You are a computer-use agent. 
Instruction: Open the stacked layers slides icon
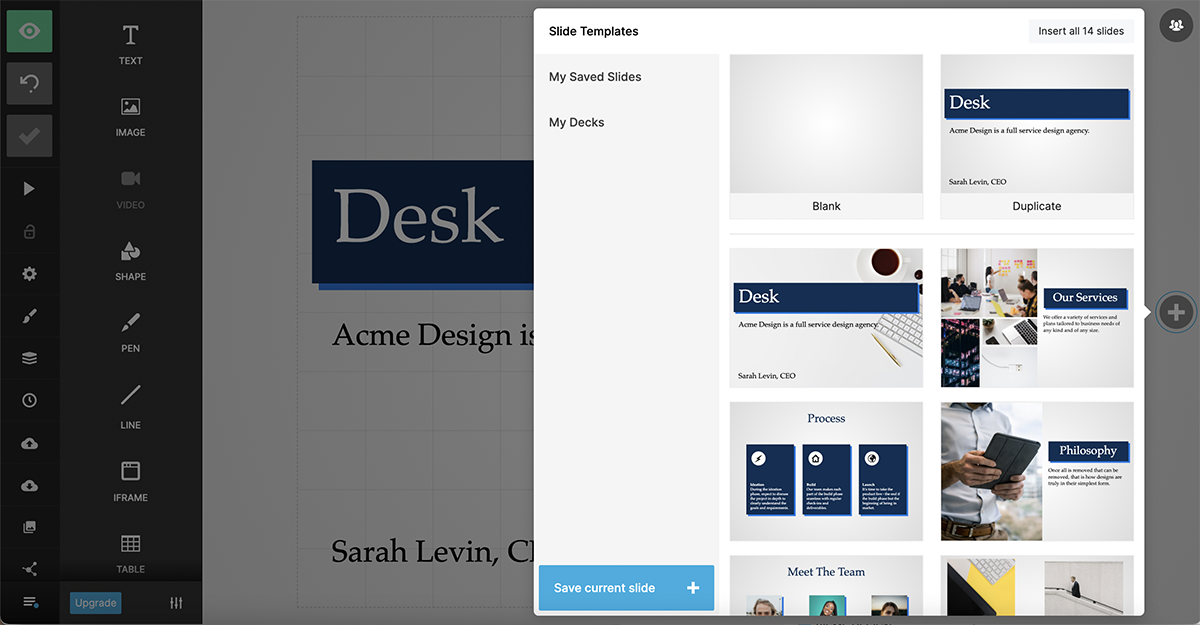[x=29, y=359]
